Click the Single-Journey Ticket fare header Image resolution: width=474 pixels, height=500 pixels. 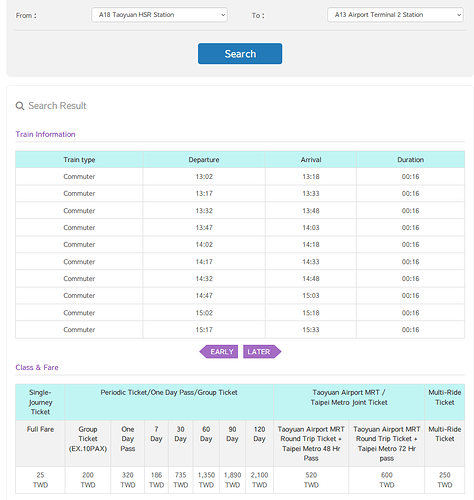40,402
